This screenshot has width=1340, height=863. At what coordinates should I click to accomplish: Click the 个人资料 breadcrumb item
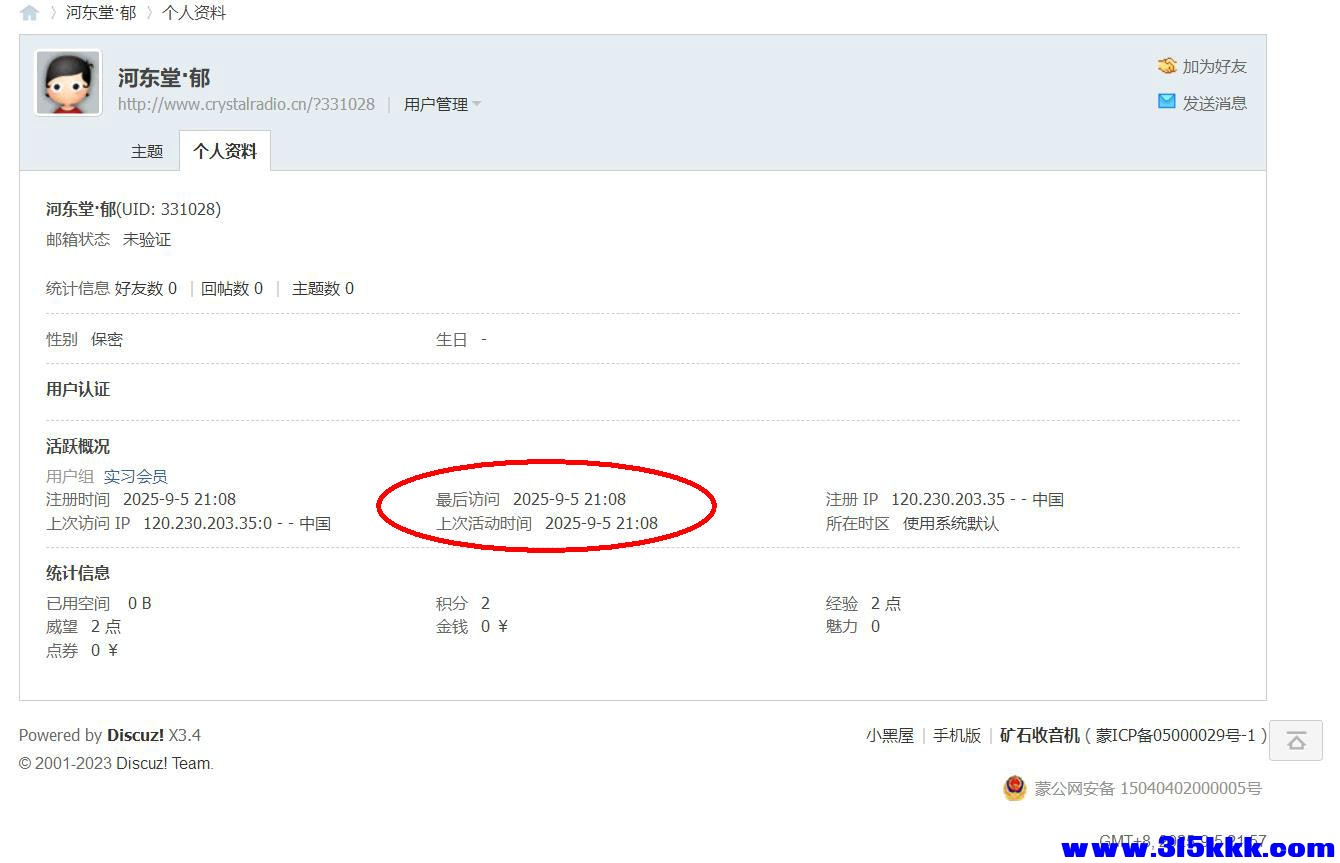click(x=194, y=13)
